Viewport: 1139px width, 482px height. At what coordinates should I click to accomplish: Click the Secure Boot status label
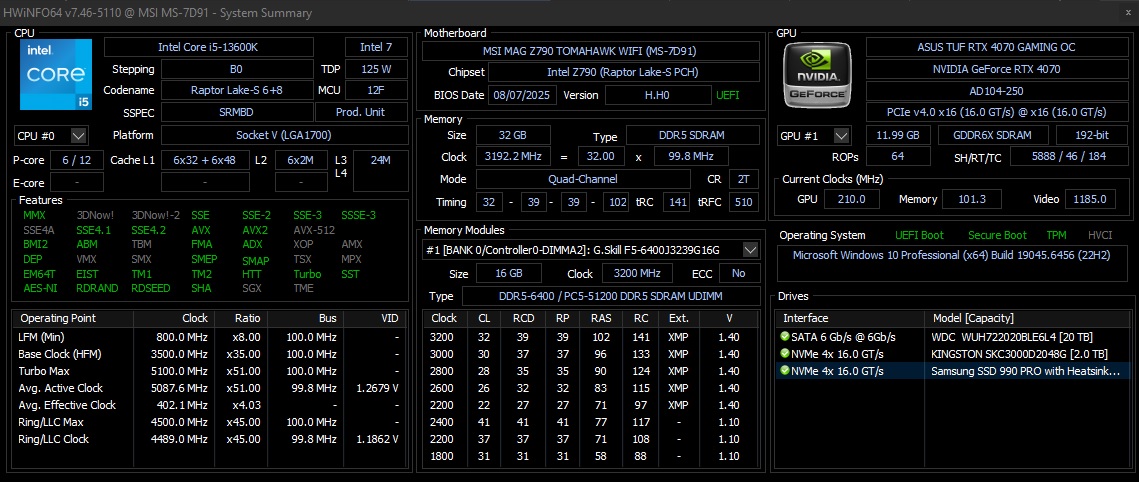[997, 235]
